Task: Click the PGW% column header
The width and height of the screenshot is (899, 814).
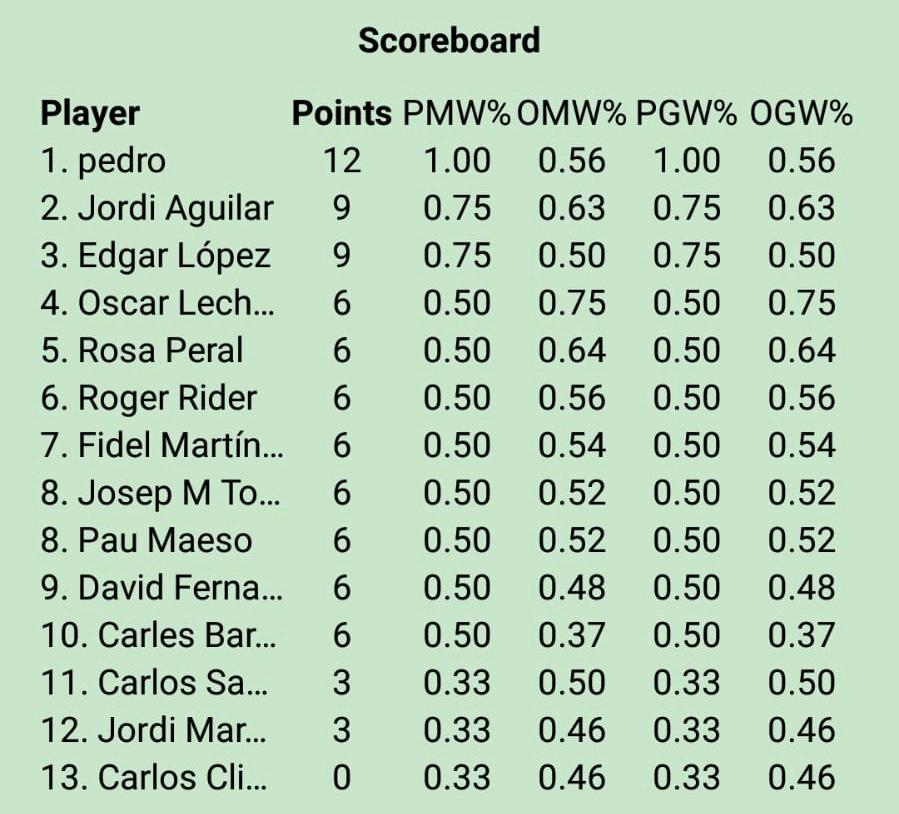Action: 686,114
